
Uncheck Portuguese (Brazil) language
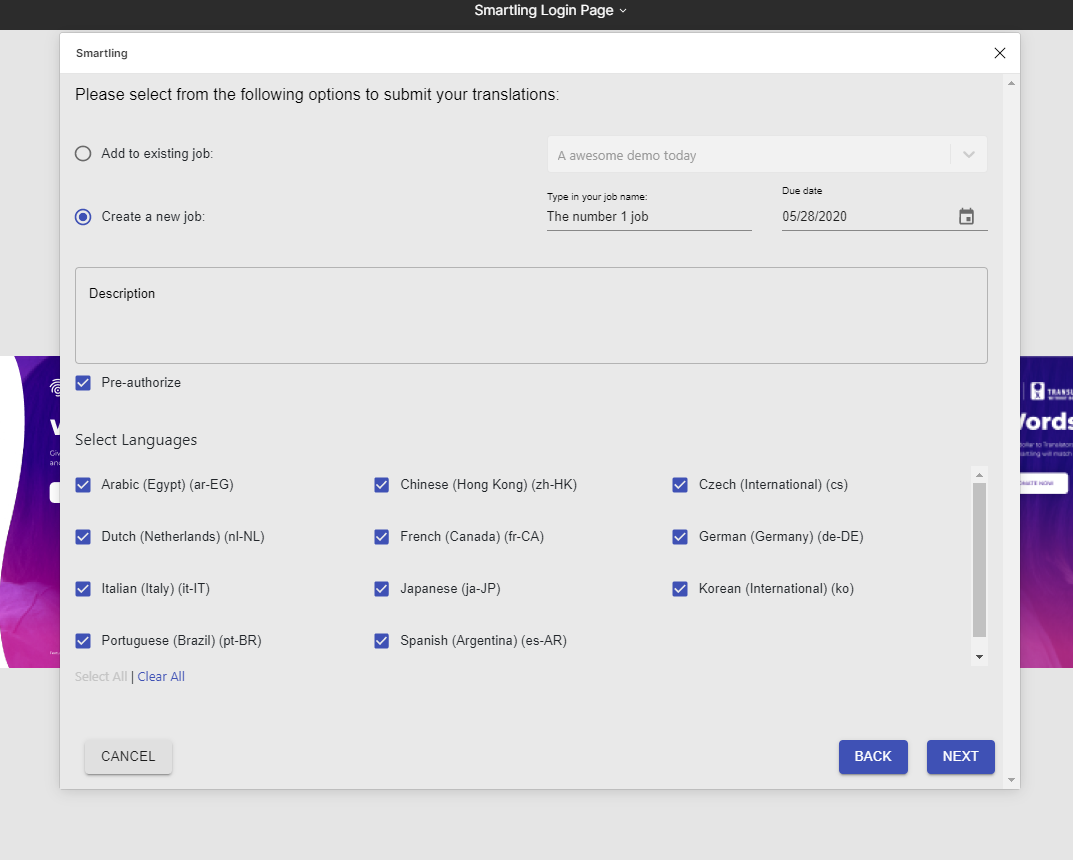pyautogui.click(x=83, y=641)
